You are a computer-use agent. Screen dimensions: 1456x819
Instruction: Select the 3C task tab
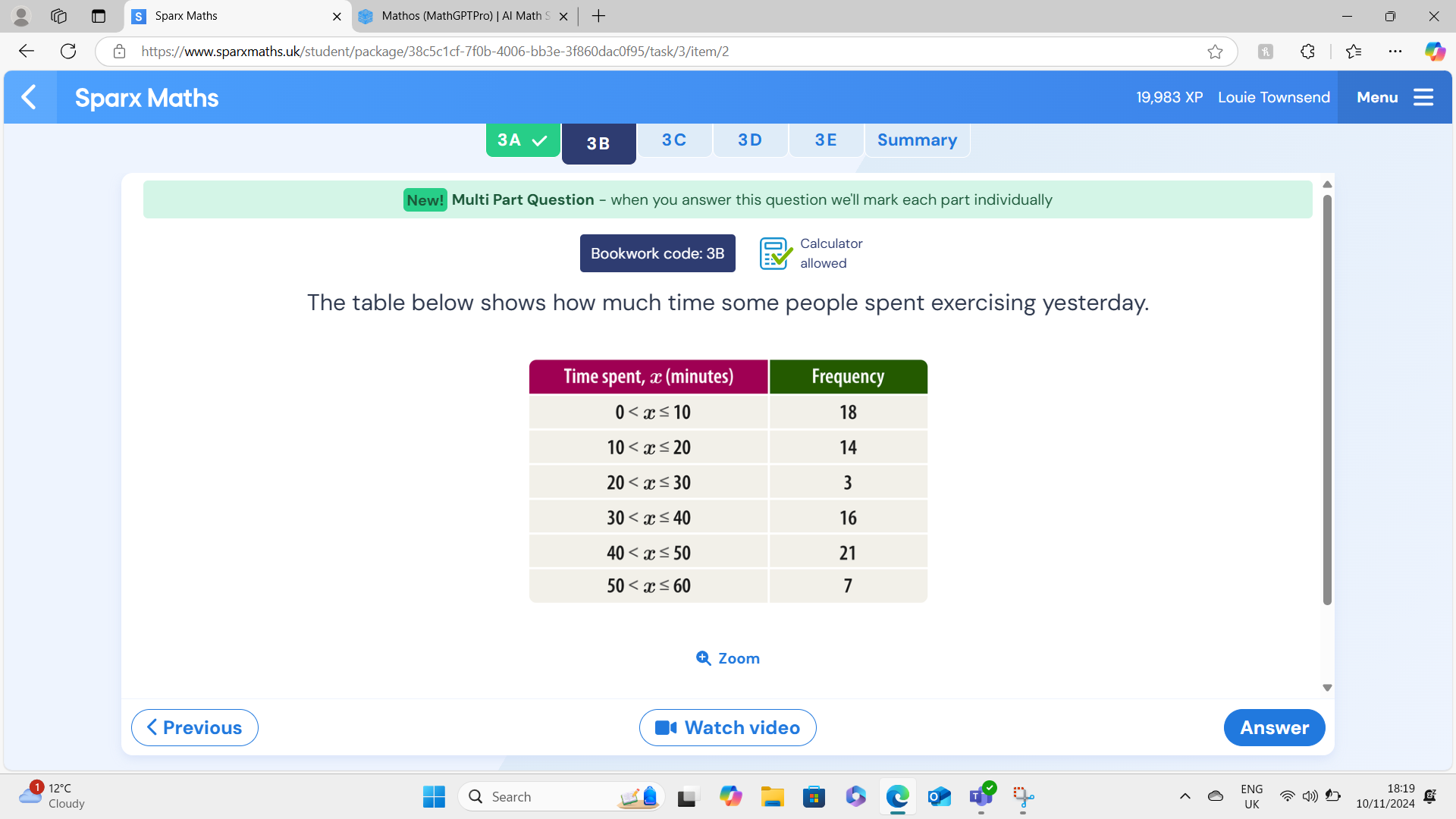pos(674,140)
